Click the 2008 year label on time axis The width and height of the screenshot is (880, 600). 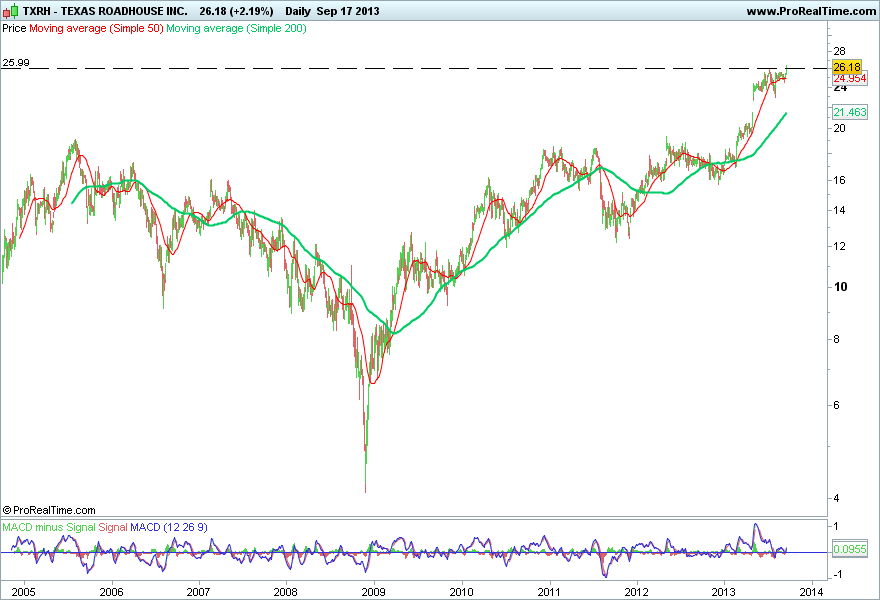tap(286, 592)
